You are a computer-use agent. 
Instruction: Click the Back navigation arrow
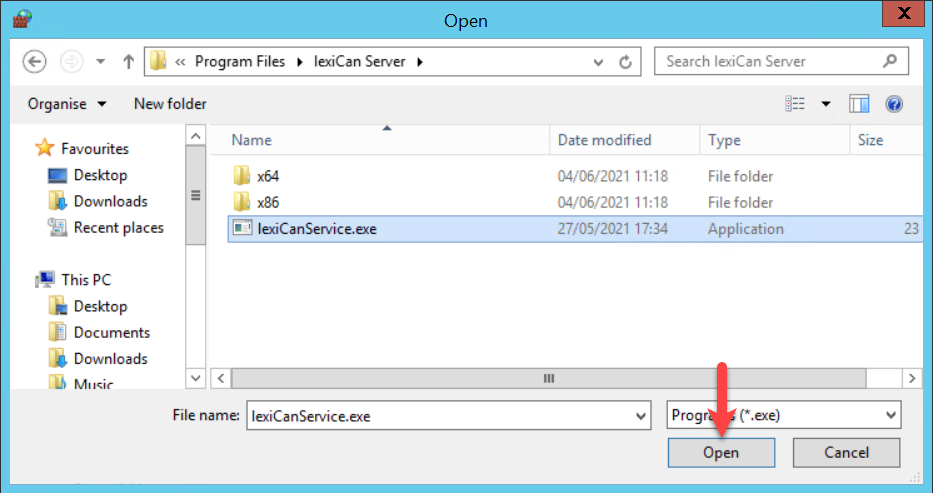pos(34,62)
